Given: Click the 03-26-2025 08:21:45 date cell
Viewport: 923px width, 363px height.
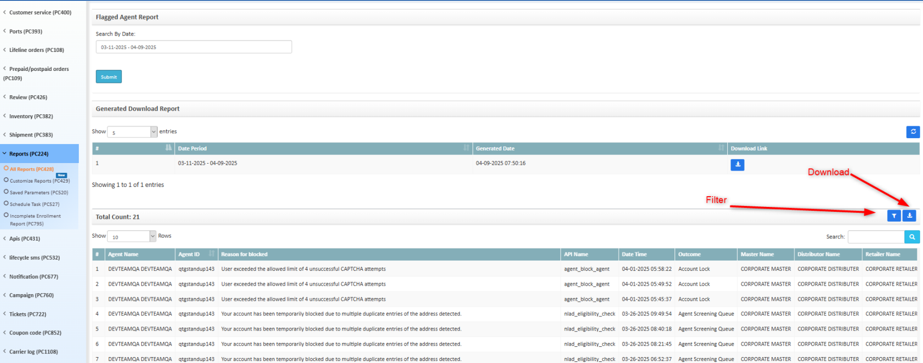Looking at the screenshot, I should point(647,344).
